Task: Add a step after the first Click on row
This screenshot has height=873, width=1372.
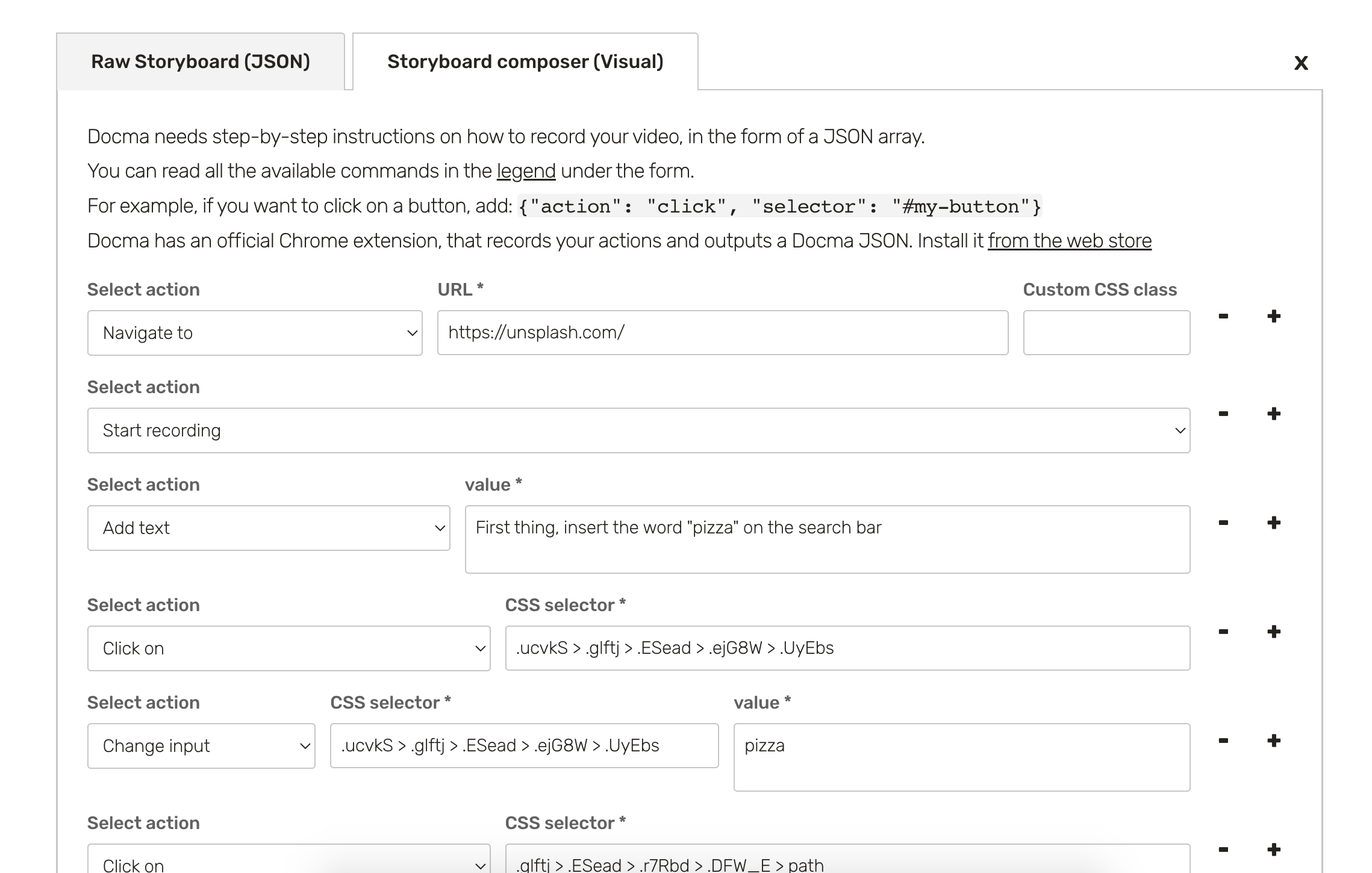Action: point(1273,632)
